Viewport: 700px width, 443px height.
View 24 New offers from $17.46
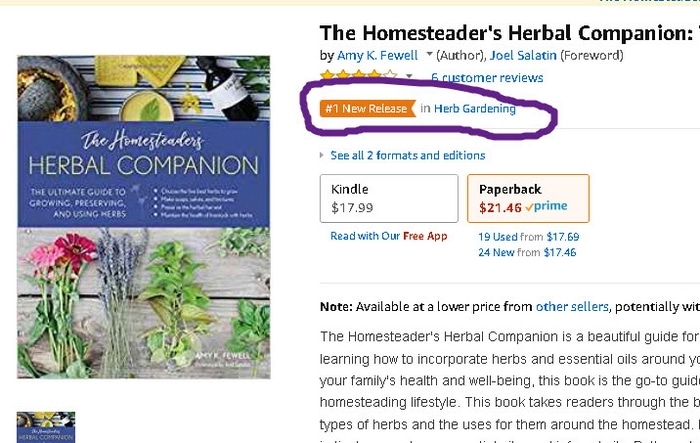[527, 252]
